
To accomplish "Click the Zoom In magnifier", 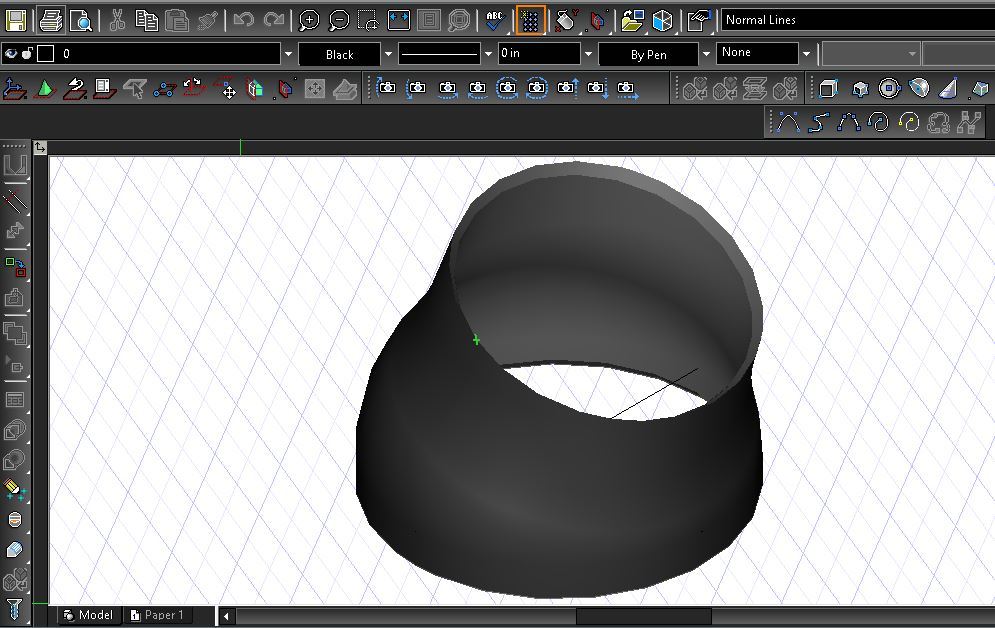I will point(309,20).
